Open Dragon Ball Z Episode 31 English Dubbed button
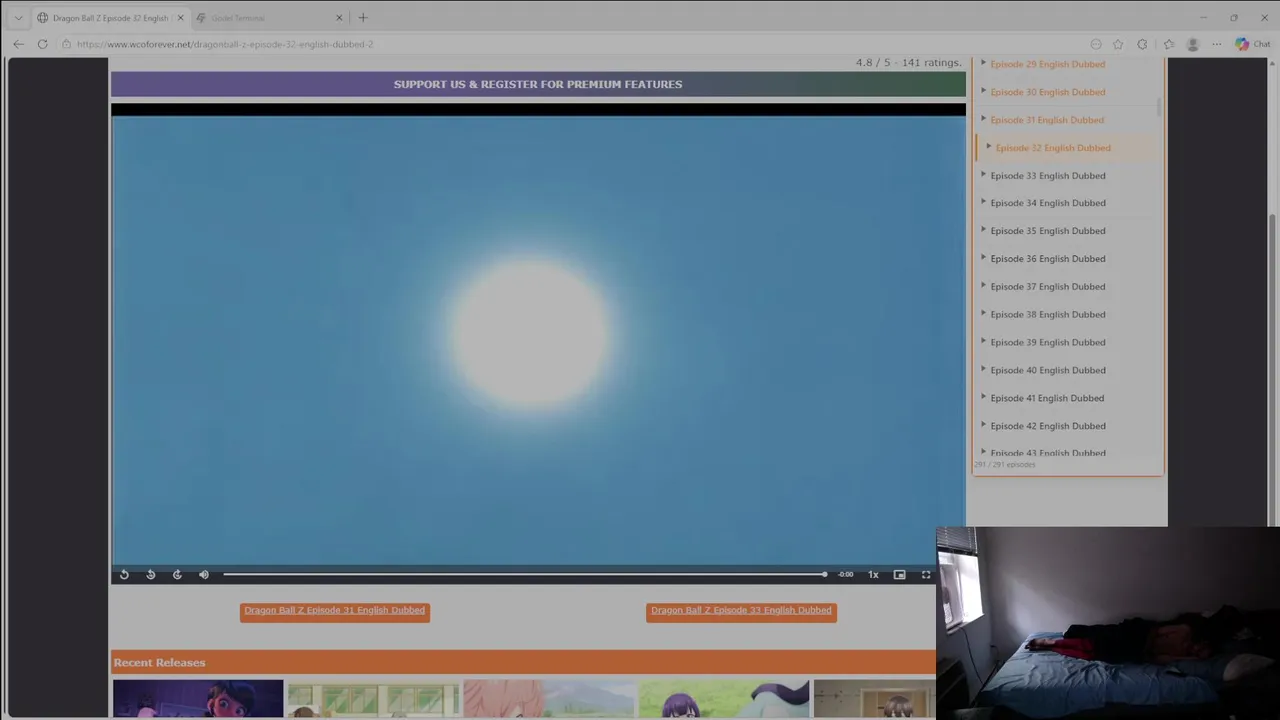 pos(335,611)
